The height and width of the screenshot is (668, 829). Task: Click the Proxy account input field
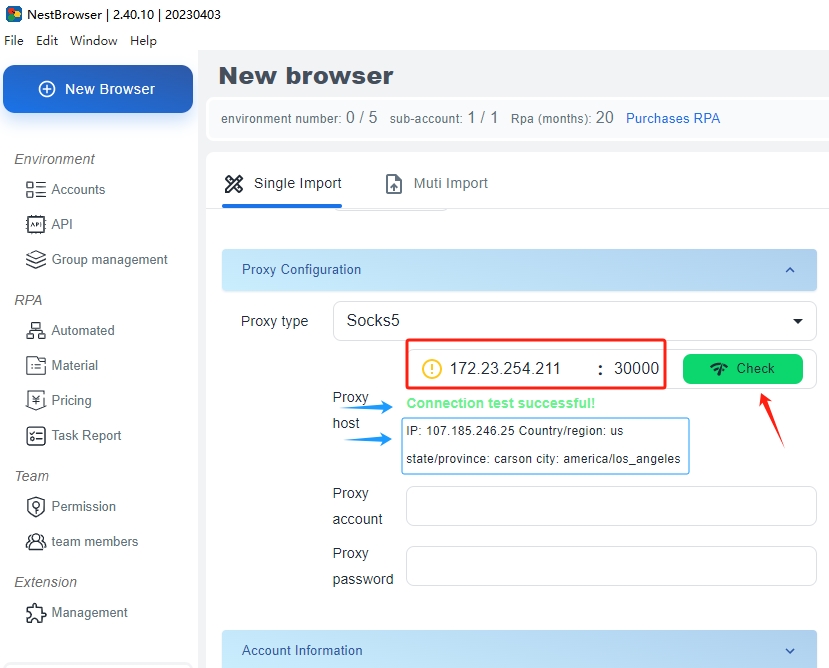point(611,506)
